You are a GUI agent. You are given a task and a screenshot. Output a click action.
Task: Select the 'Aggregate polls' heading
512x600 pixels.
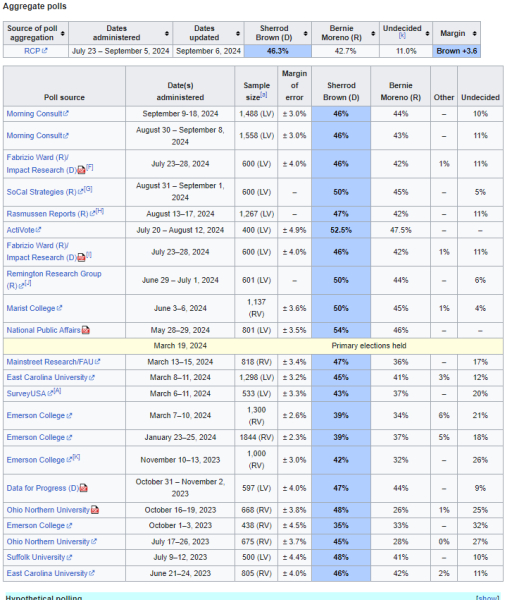34,6
